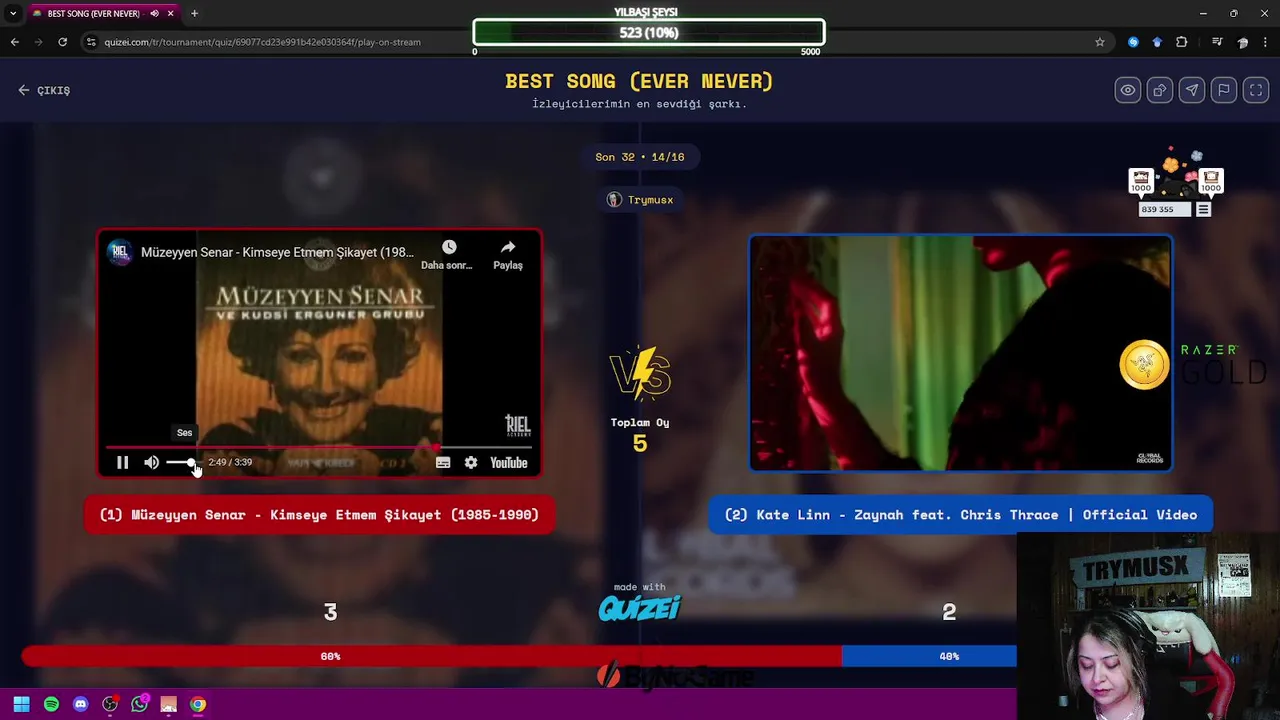This screenshot has height=720, width=1280.
Task: Click the flag report icon
Action: 1224,90
